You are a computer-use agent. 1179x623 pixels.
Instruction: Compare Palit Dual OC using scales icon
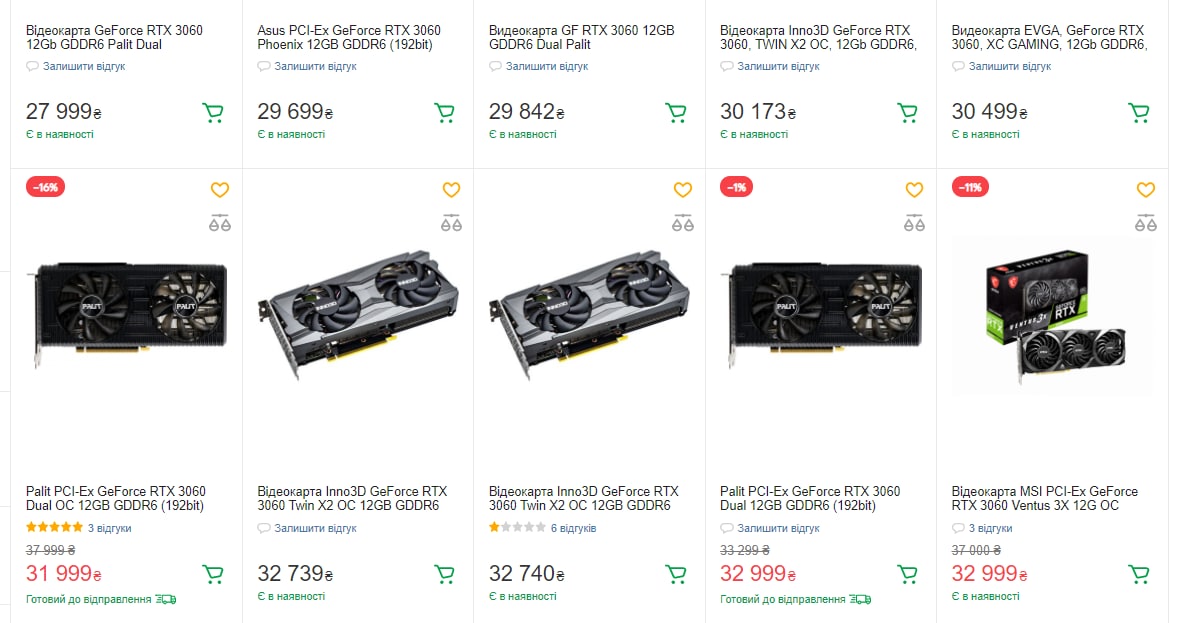coord(220,223)
